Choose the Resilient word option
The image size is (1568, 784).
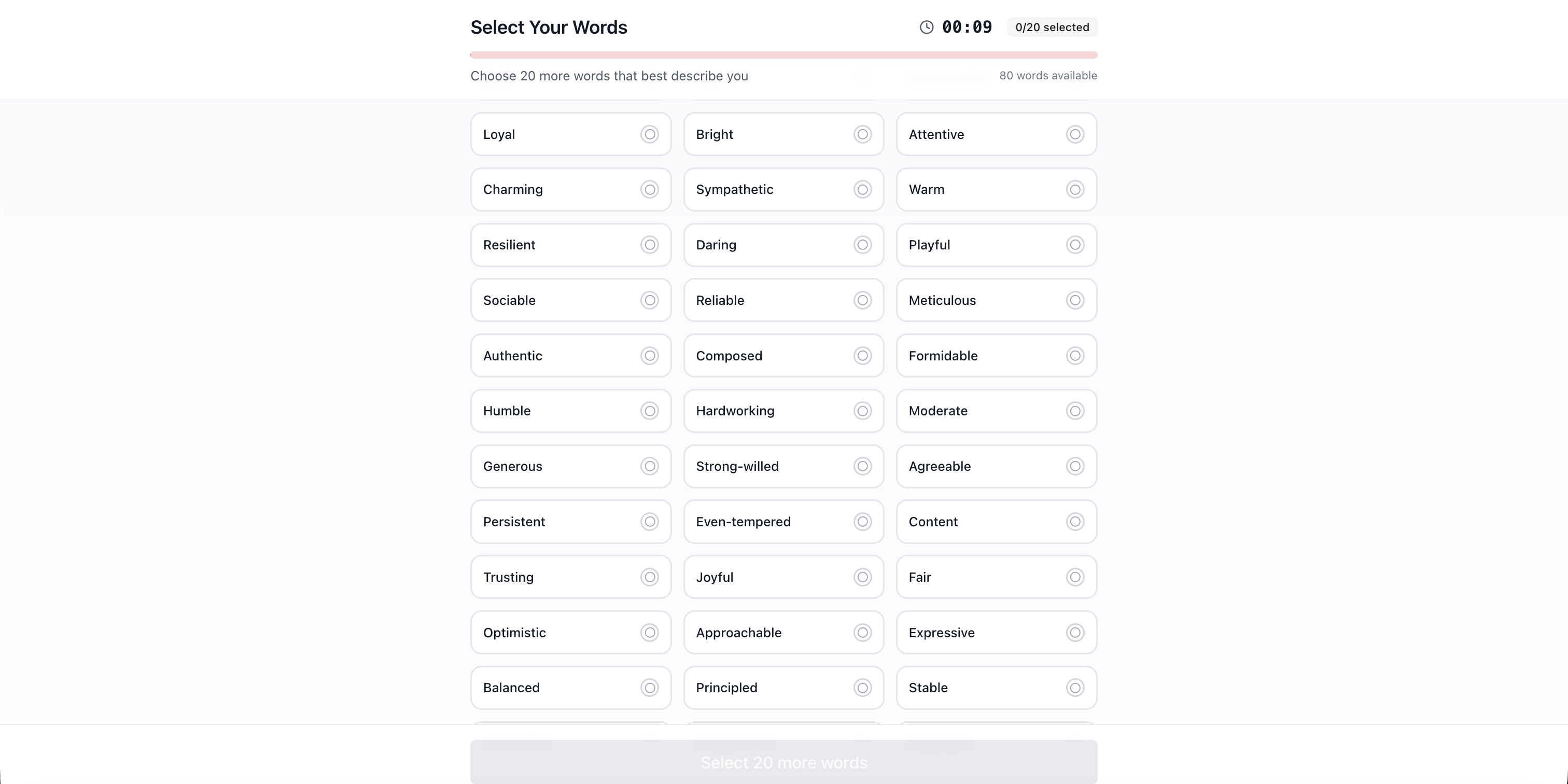[x=570, y=245]
